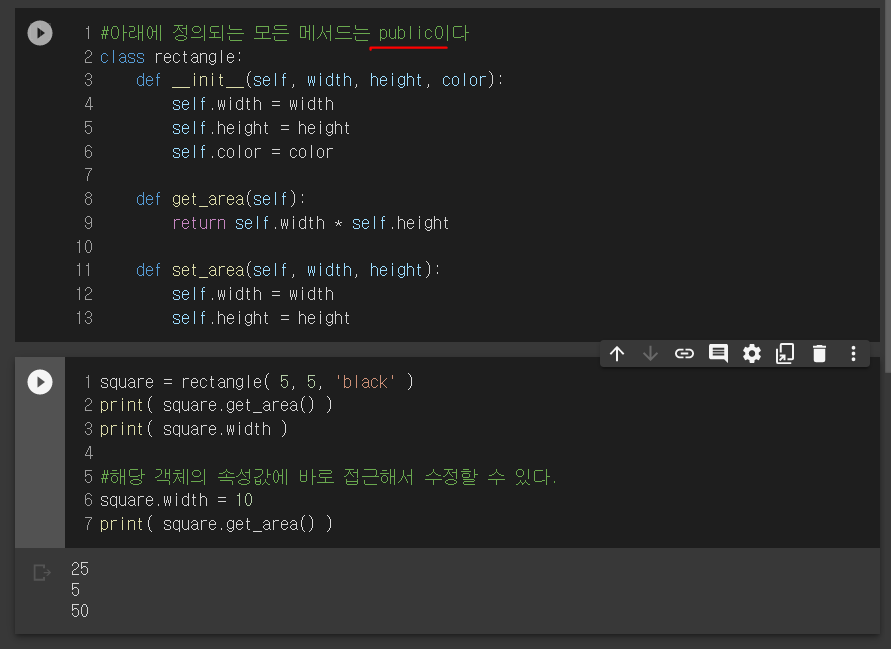The width and height of the screenshot is (891, 649).
Task: Move cell up with the arrow icon
Action: pos(617,353)
